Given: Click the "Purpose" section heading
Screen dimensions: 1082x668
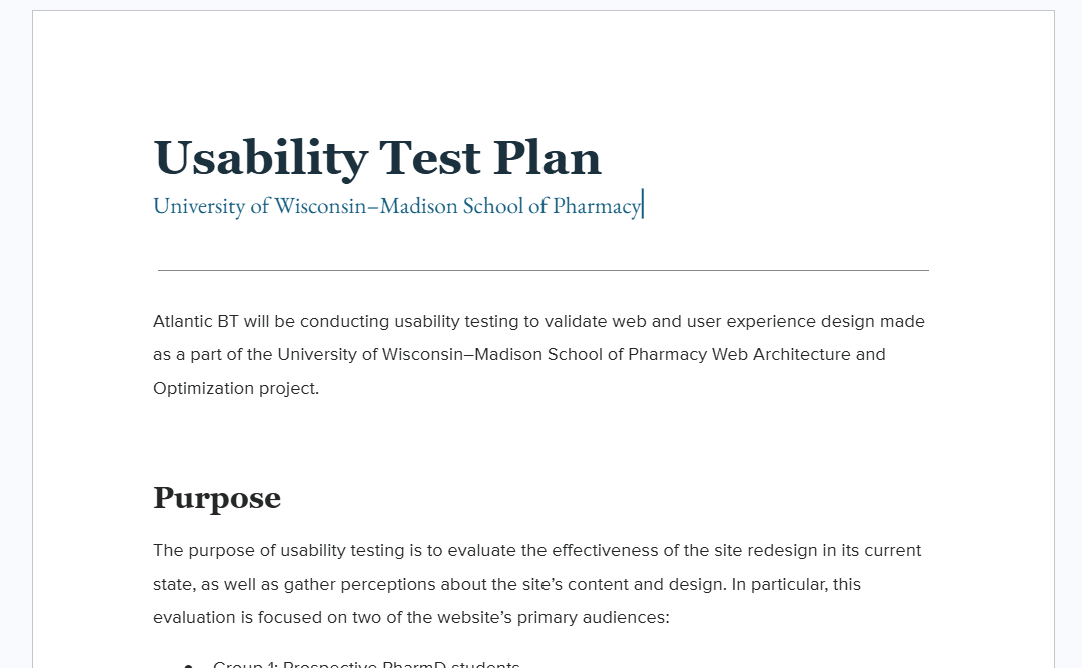Looking at the screenshot, I should coord(217,498).
